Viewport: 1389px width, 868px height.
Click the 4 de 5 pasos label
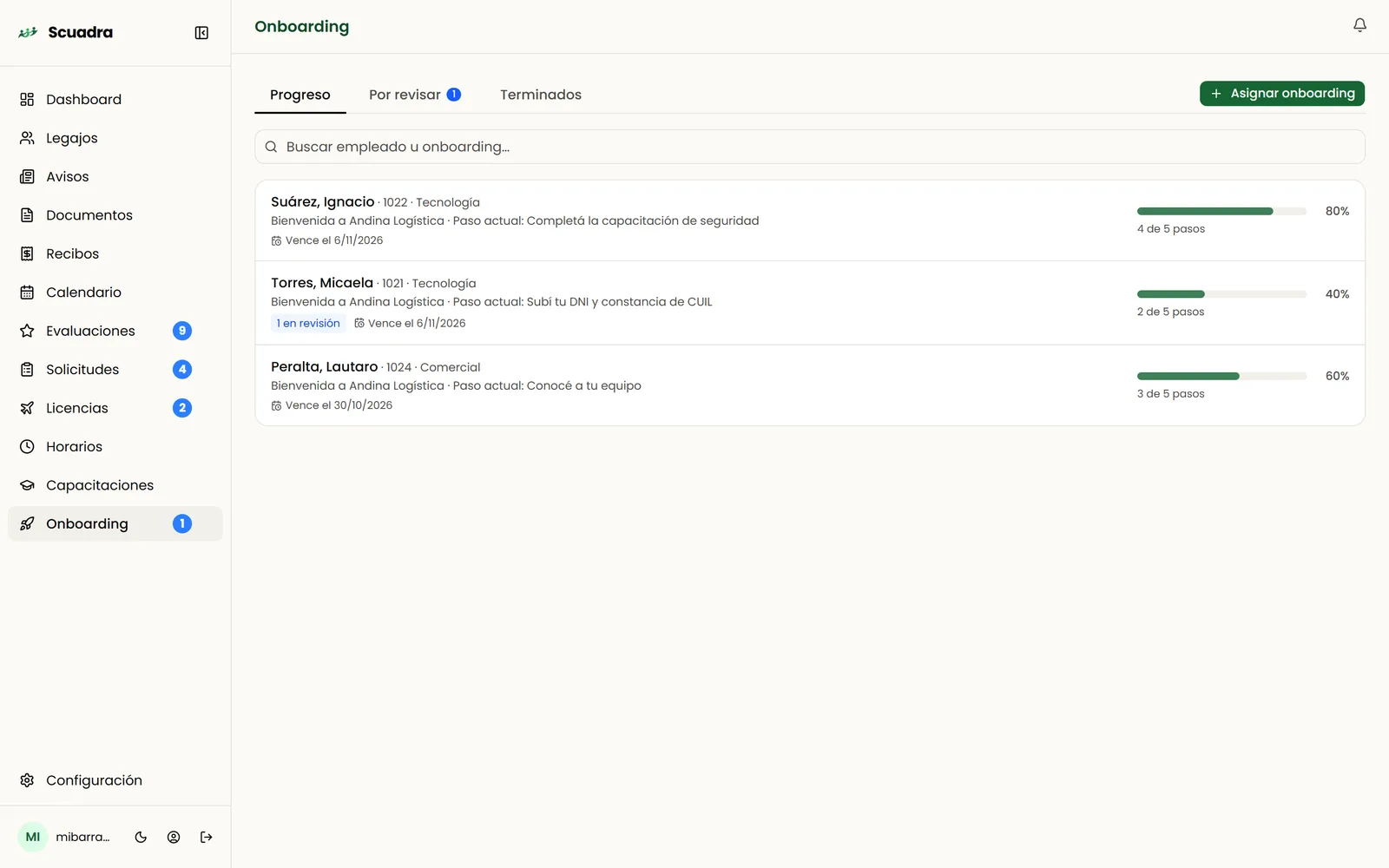tap(1171, 229)
